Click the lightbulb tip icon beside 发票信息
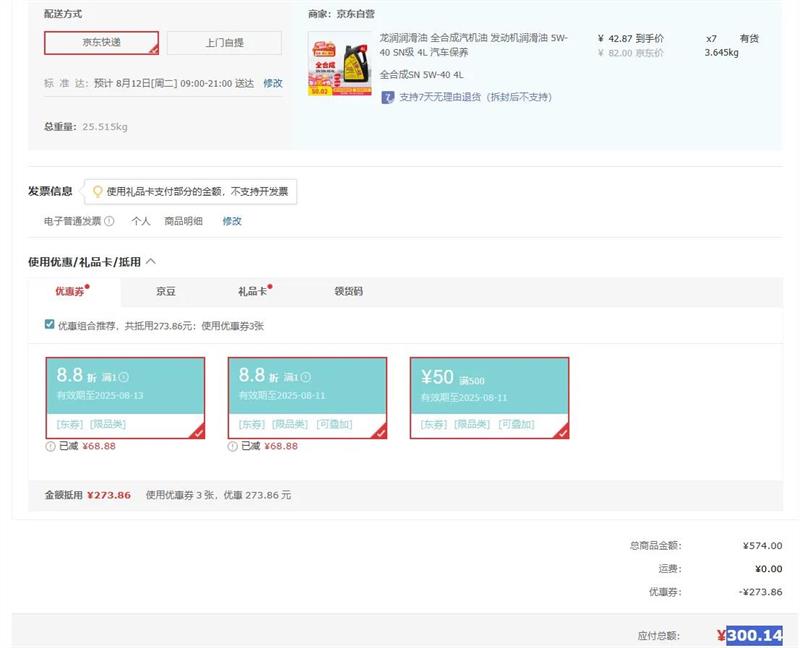Viewport: 800px width, 648px height. tap(97, 191)
